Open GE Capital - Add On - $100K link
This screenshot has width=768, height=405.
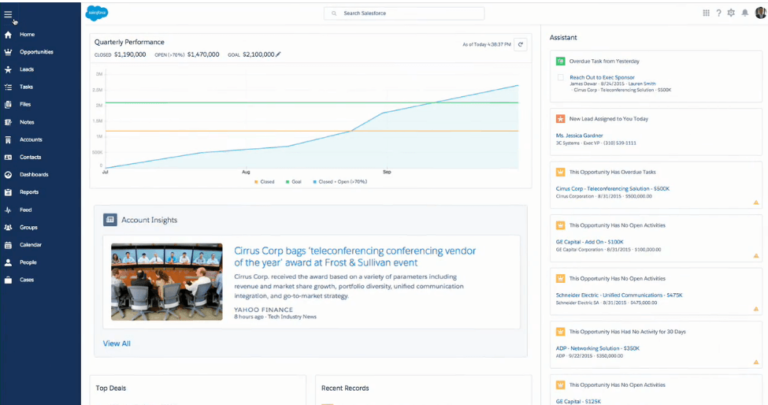[x=590, y=242]
